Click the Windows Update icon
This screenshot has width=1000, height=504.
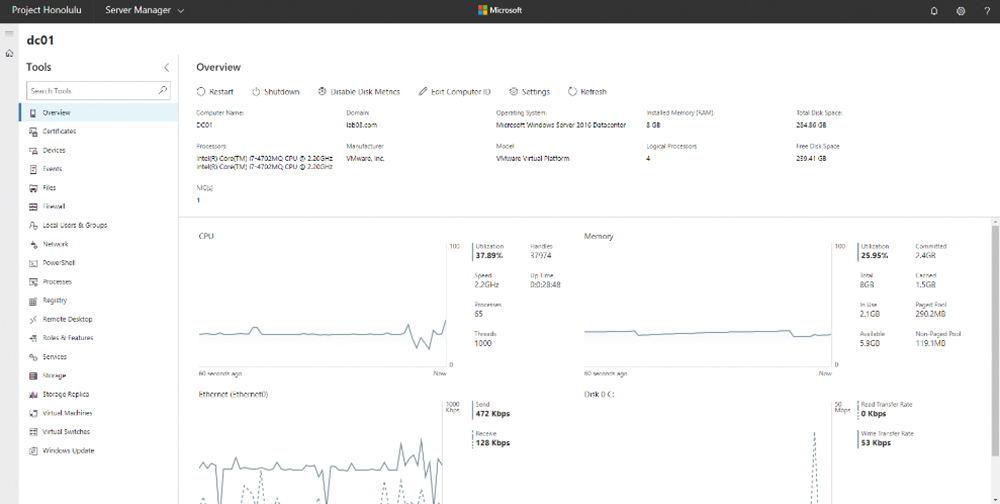pos(33,450)
